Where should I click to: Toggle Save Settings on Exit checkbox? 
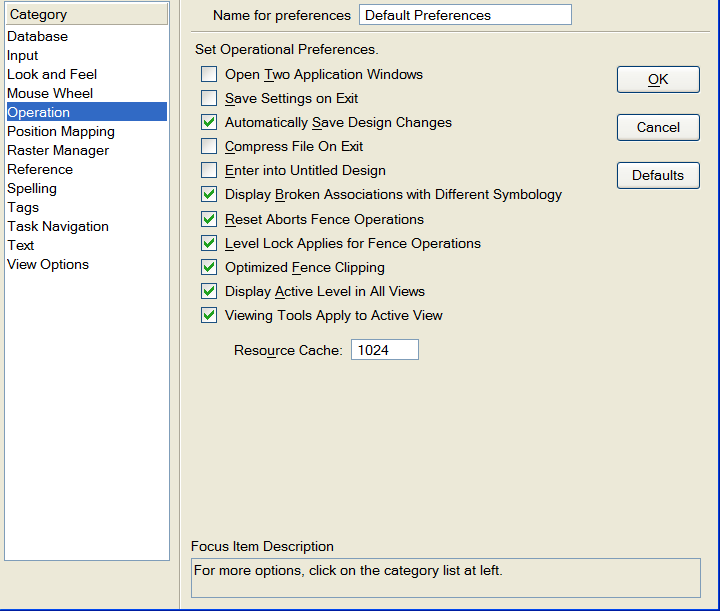click(x=209, y=98)
